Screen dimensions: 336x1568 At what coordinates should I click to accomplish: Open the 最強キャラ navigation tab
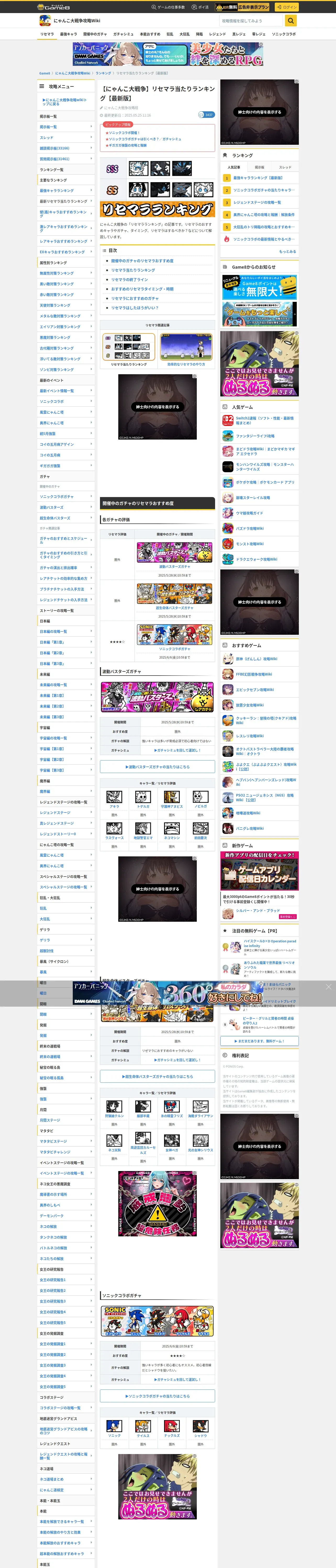click(x=68, y=34)
